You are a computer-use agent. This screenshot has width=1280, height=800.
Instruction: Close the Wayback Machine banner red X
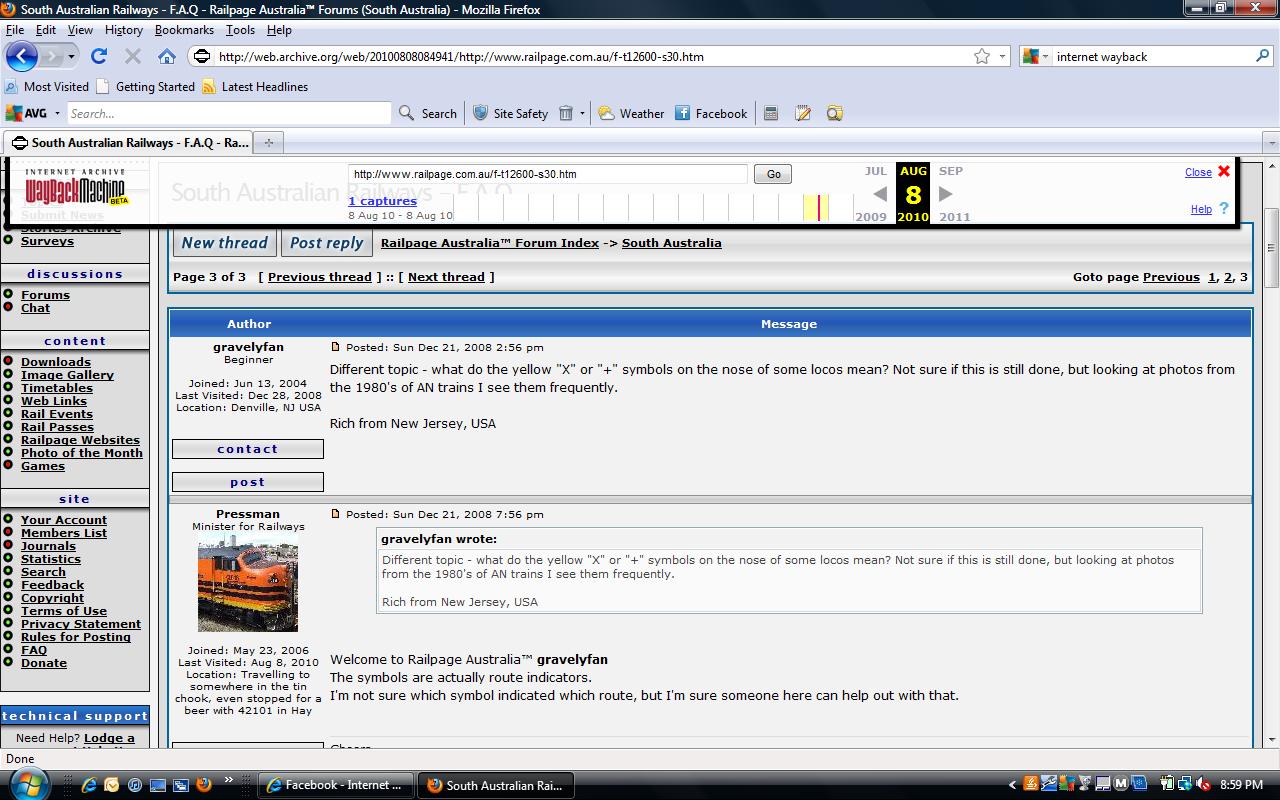point(1223,171)
